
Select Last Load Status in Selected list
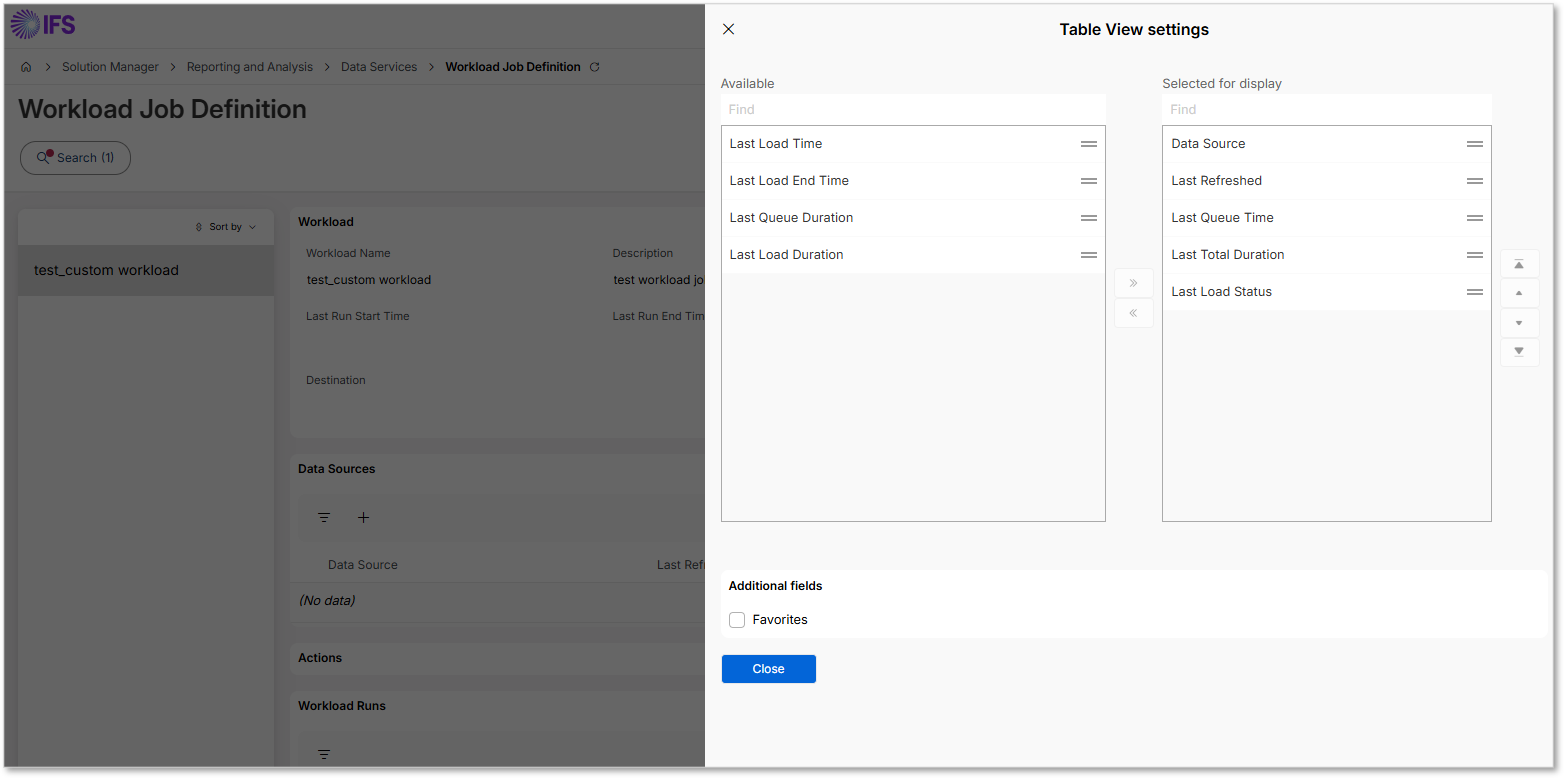[1326, 292]
